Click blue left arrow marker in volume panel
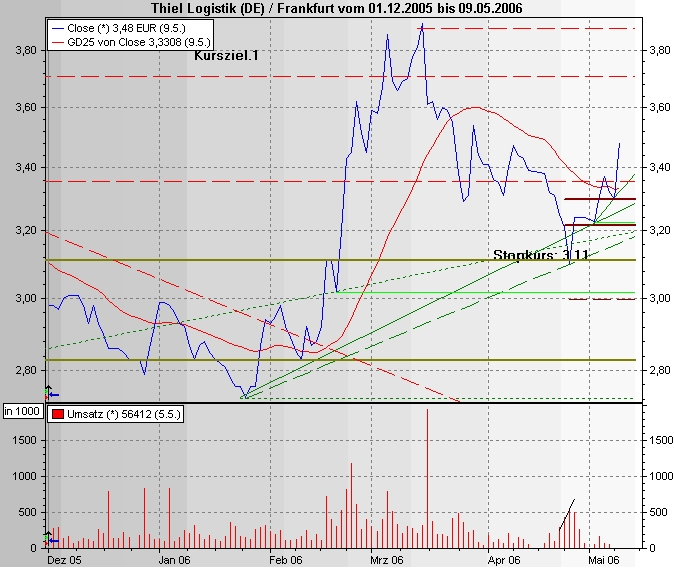 [53, 540]
